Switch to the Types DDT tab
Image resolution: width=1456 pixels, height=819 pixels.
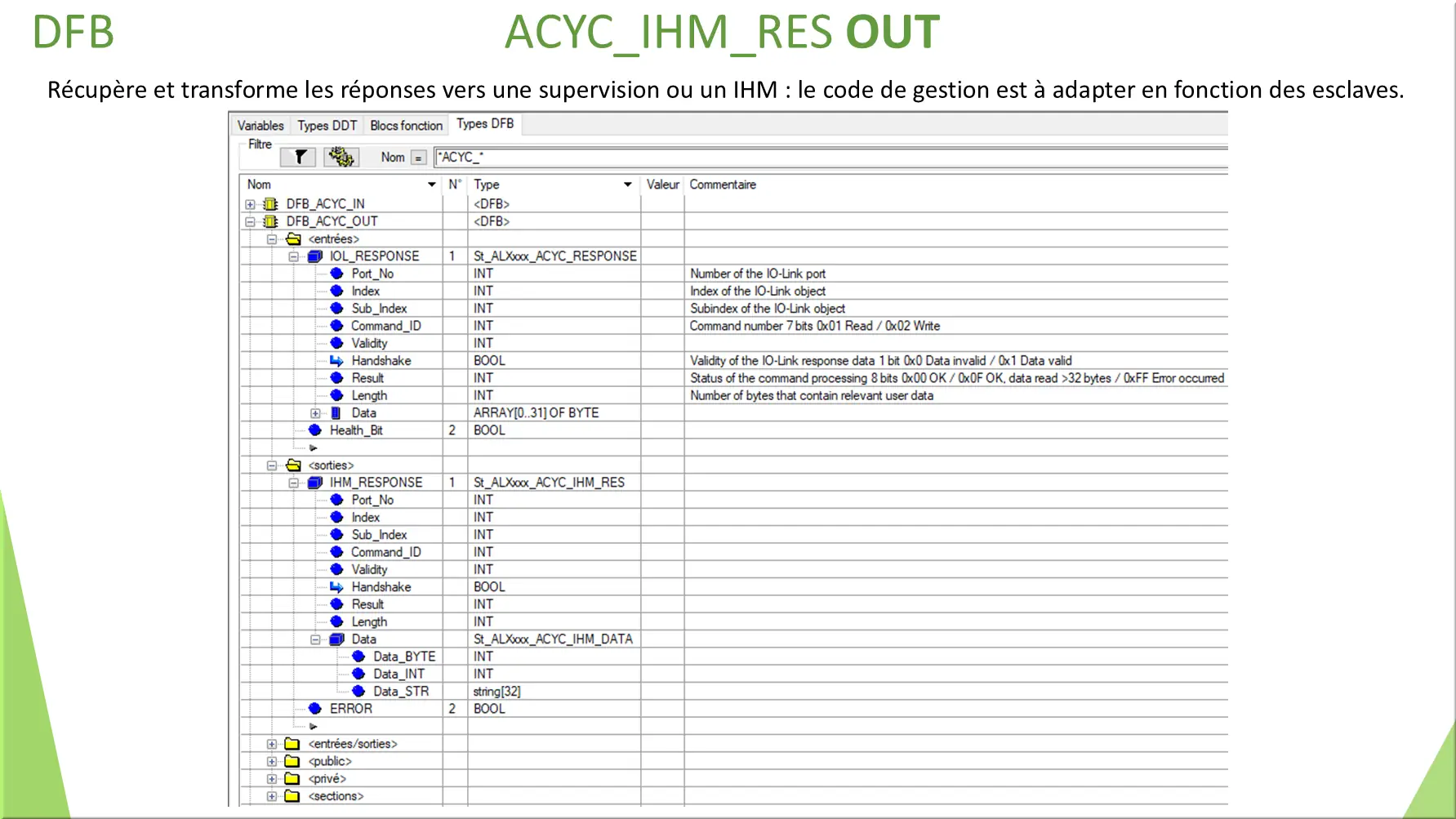pyautogui.click(x=327, y=126)
